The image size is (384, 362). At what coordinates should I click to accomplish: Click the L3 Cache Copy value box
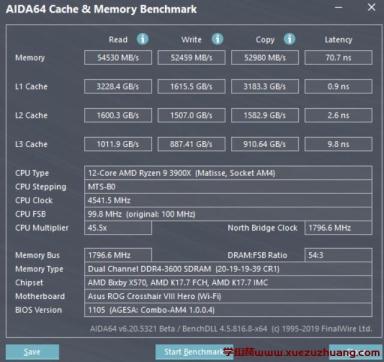coord(265,144)
